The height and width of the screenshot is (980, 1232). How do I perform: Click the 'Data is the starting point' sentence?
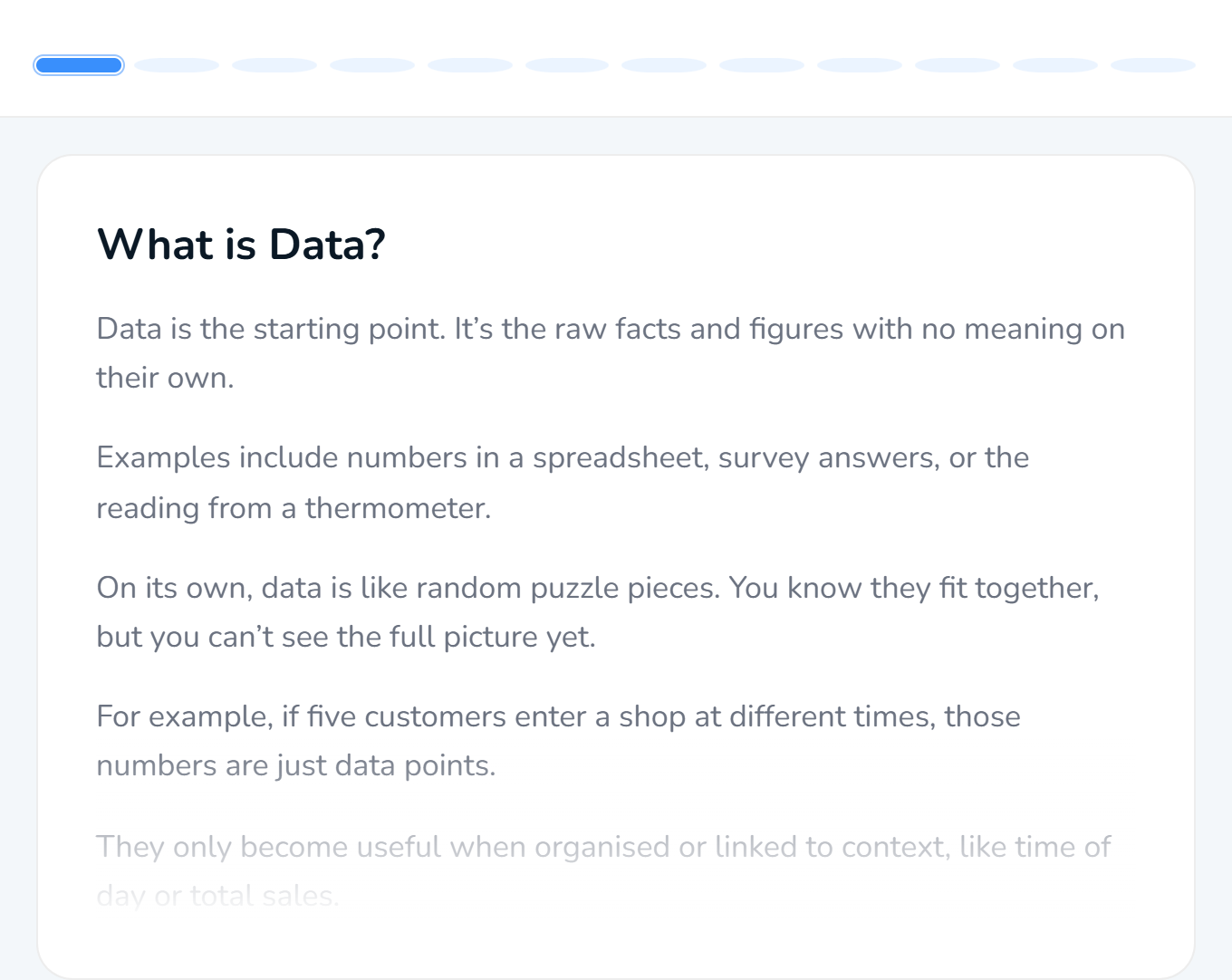pos(271,329)
